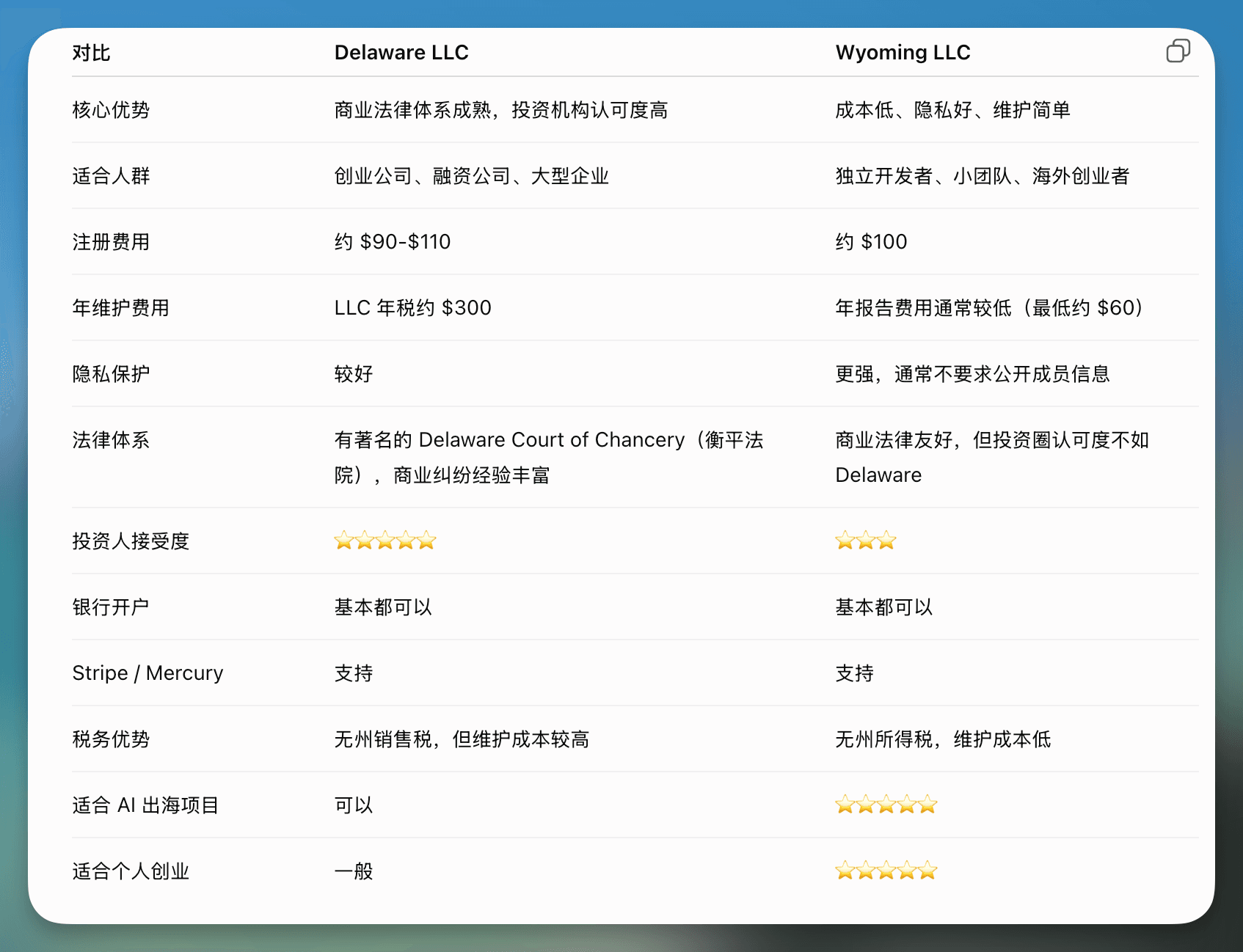Viewport: 1243px width, 952px height.
Task: Click the cell 商业法律友好，但投资圈认可度不如 Delaware
Action: coord(992,458)
